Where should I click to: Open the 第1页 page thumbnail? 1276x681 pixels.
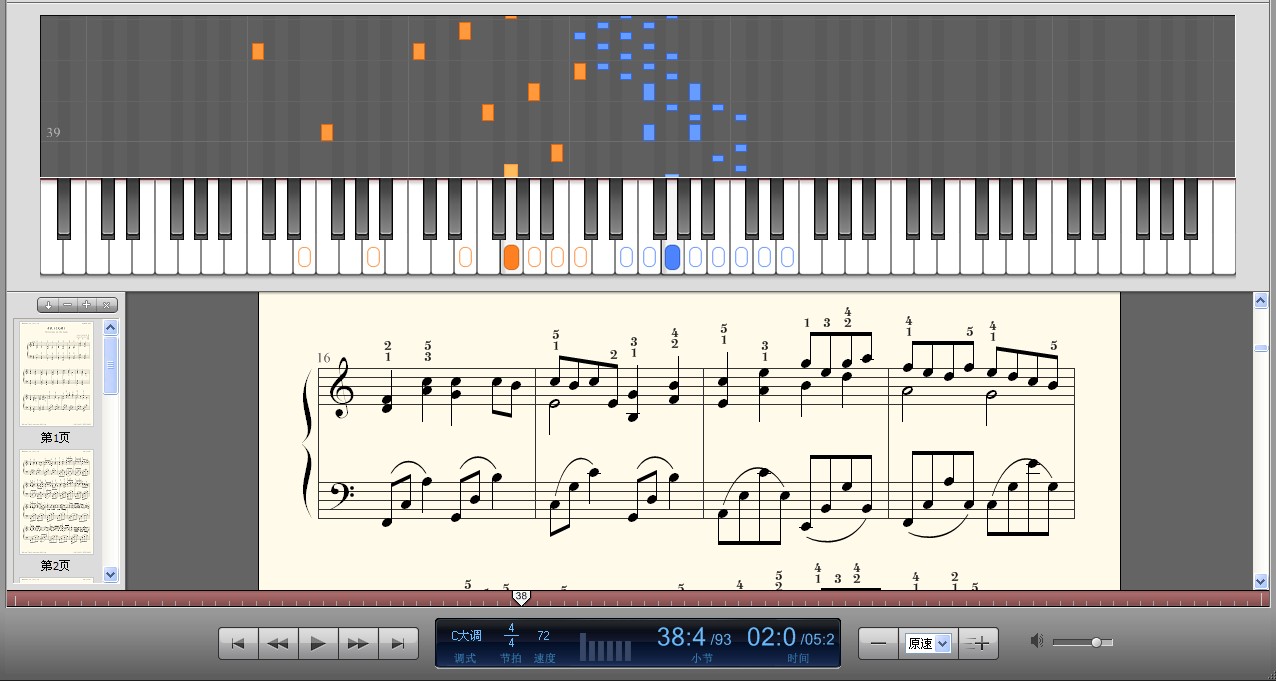(x=56, y=374)
